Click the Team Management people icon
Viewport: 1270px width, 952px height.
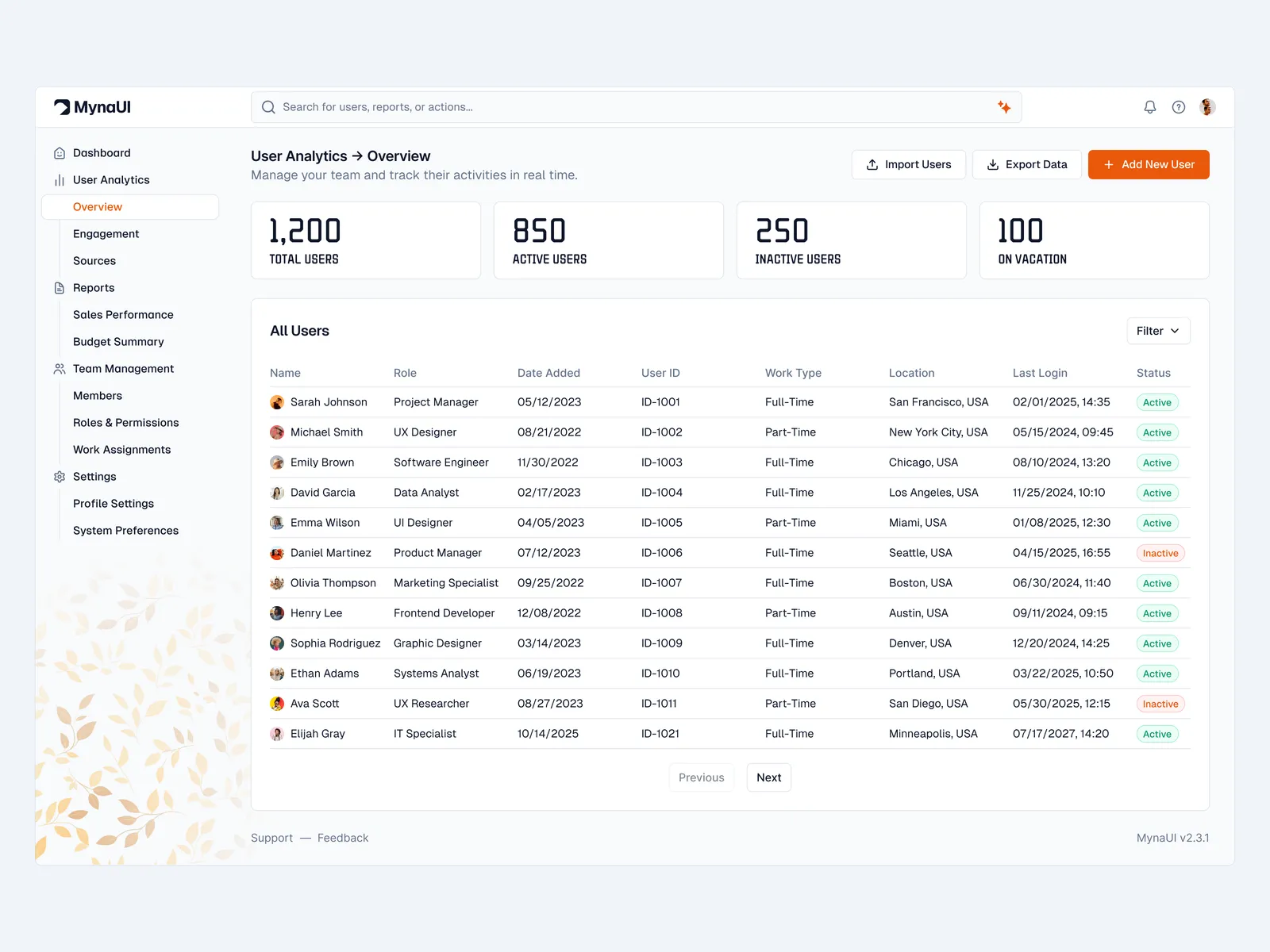60,369
